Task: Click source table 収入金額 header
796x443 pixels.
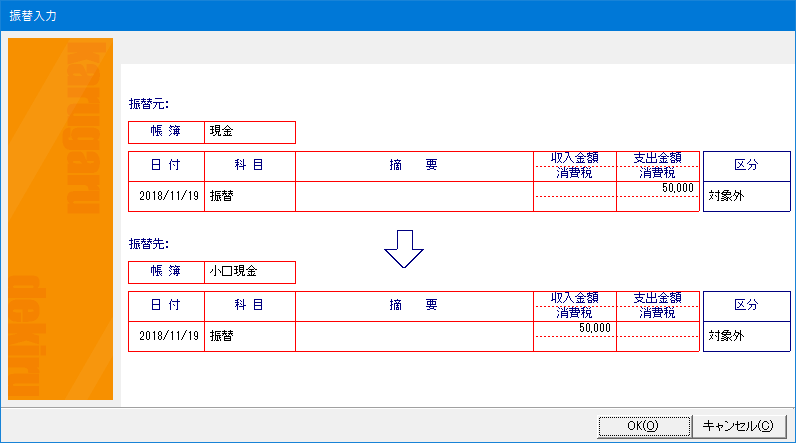Action: pyautogui.click(x=575, y=158)
